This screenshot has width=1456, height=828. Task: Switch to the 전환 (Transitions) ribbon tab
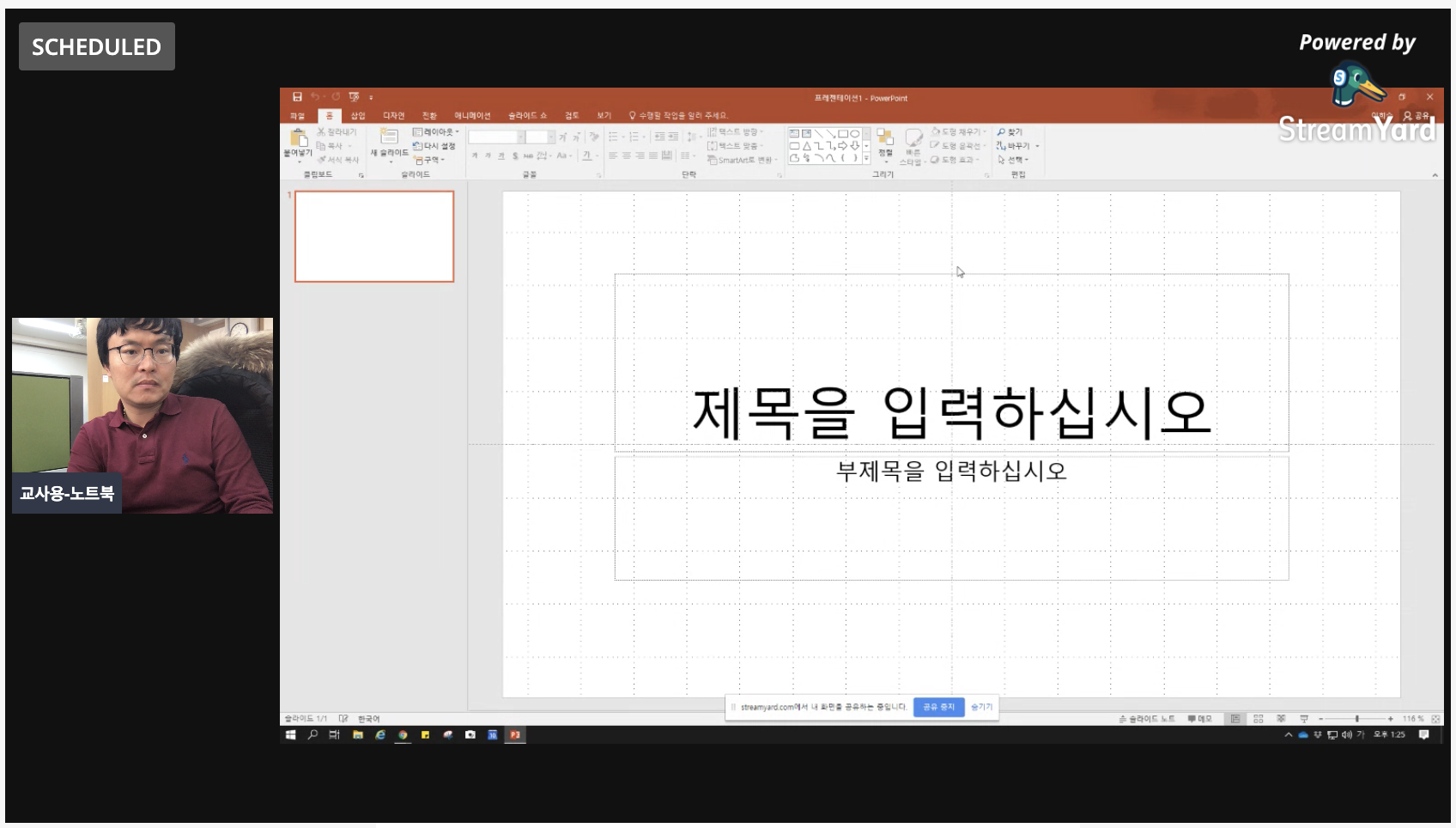click(429, 116)
